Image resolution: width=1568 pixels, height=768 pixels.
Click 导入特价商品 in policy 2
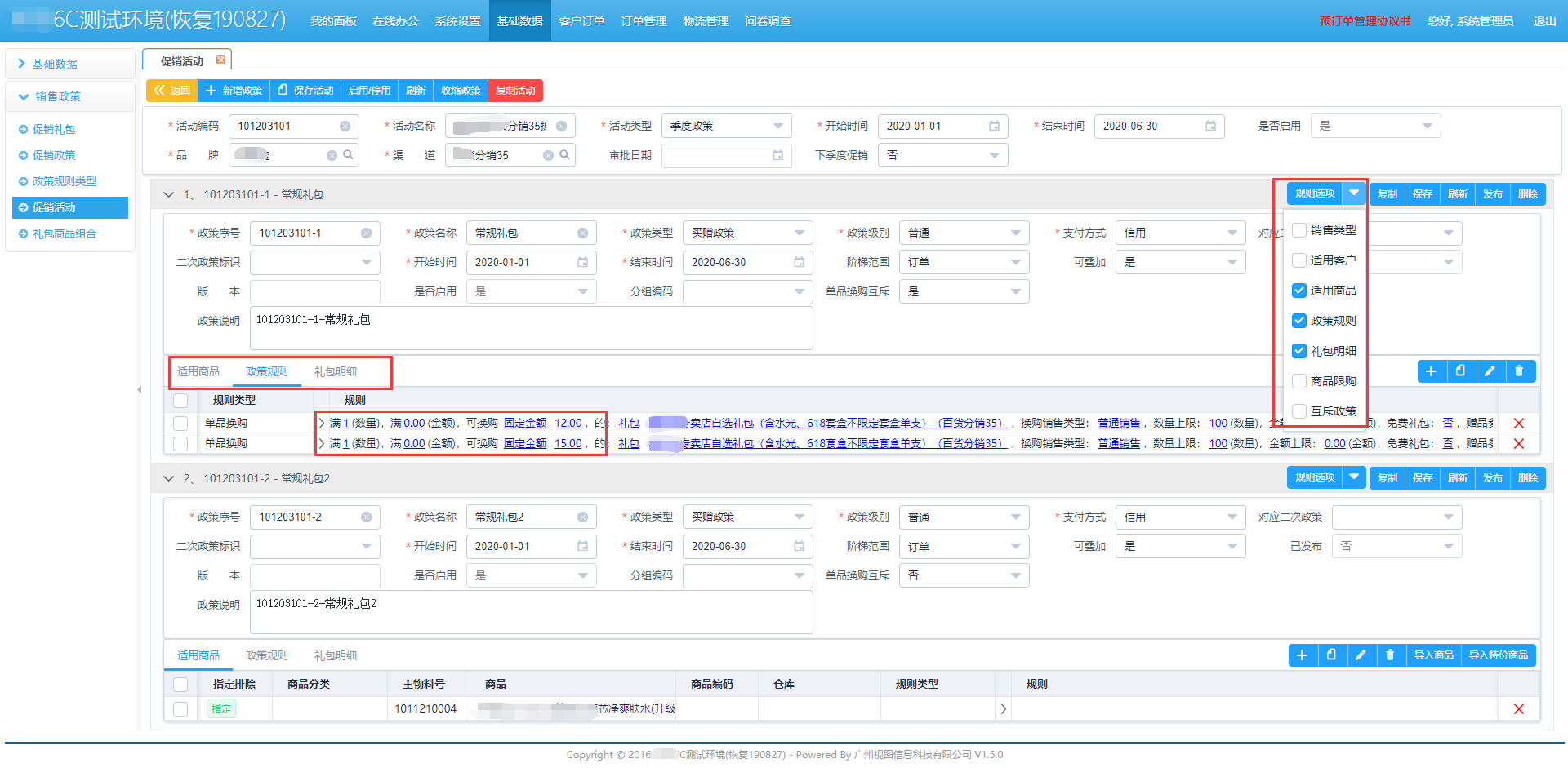[x=1499, y=655]
